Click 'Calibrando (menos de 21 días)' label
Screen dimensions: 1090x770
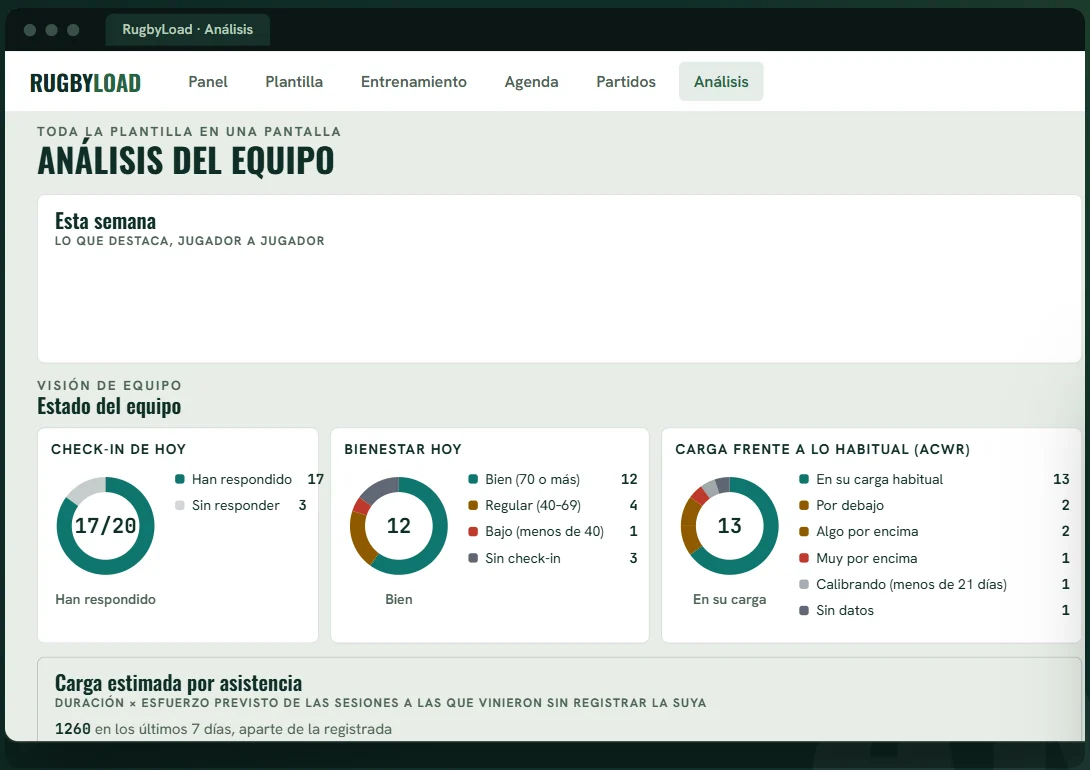pos(911,584)
